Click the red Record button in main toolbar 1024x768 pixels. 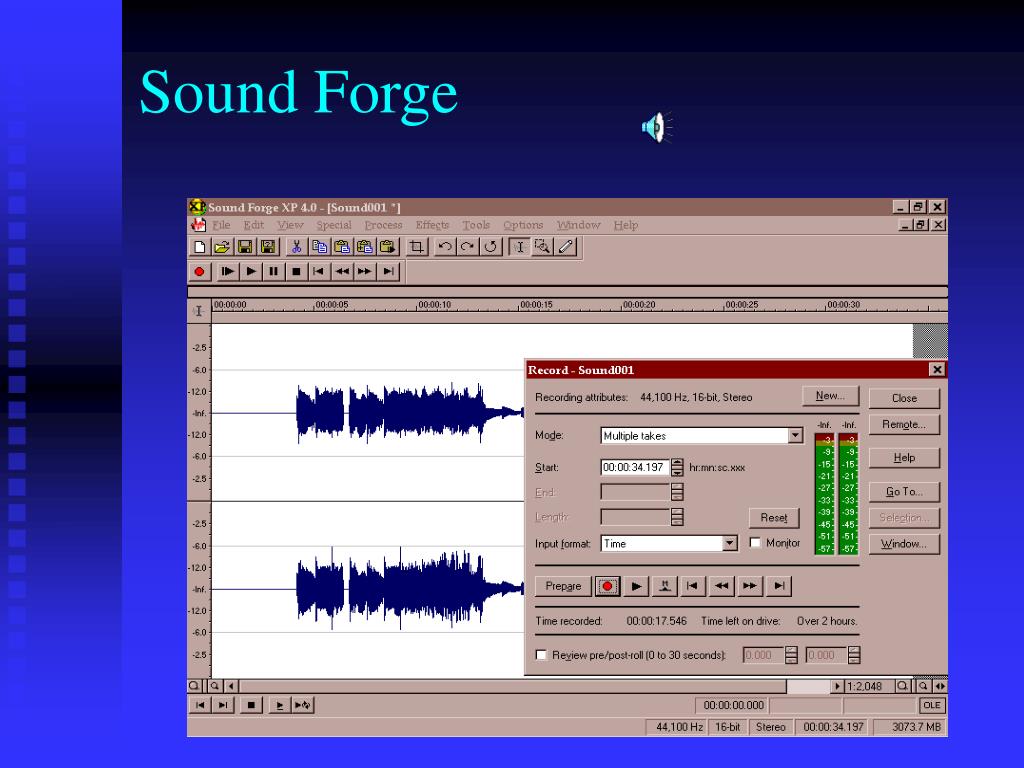(200, 271)
